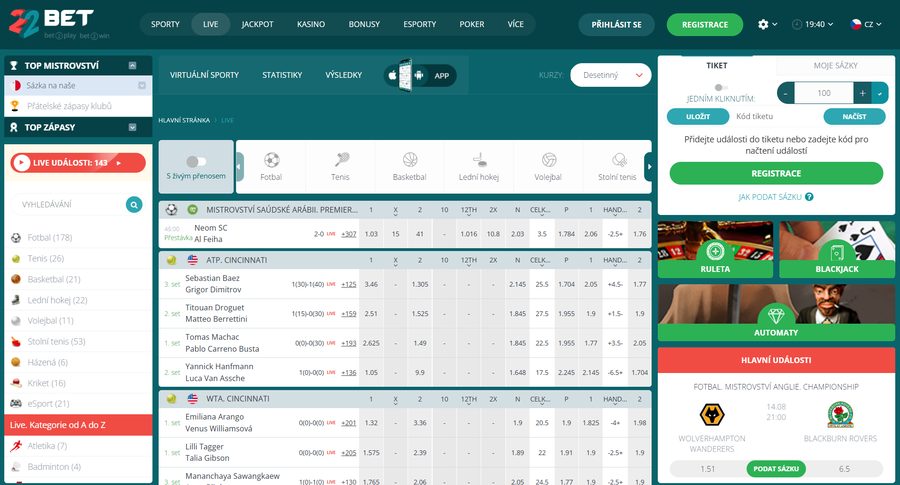Open the LIVE UDÁLOSTI: 143 button
The image size is (900, 485).
tap(78, 163)
